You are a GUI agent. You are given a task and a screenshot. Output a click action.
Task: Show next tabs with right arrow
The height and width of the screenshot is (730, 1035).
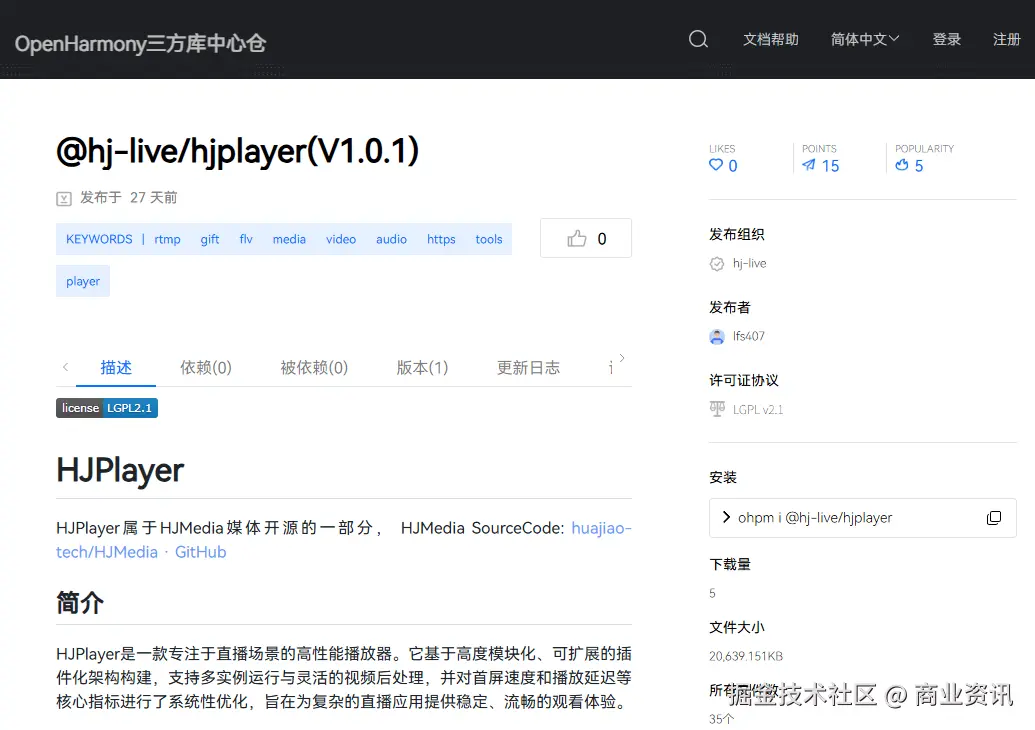point(622,358)
